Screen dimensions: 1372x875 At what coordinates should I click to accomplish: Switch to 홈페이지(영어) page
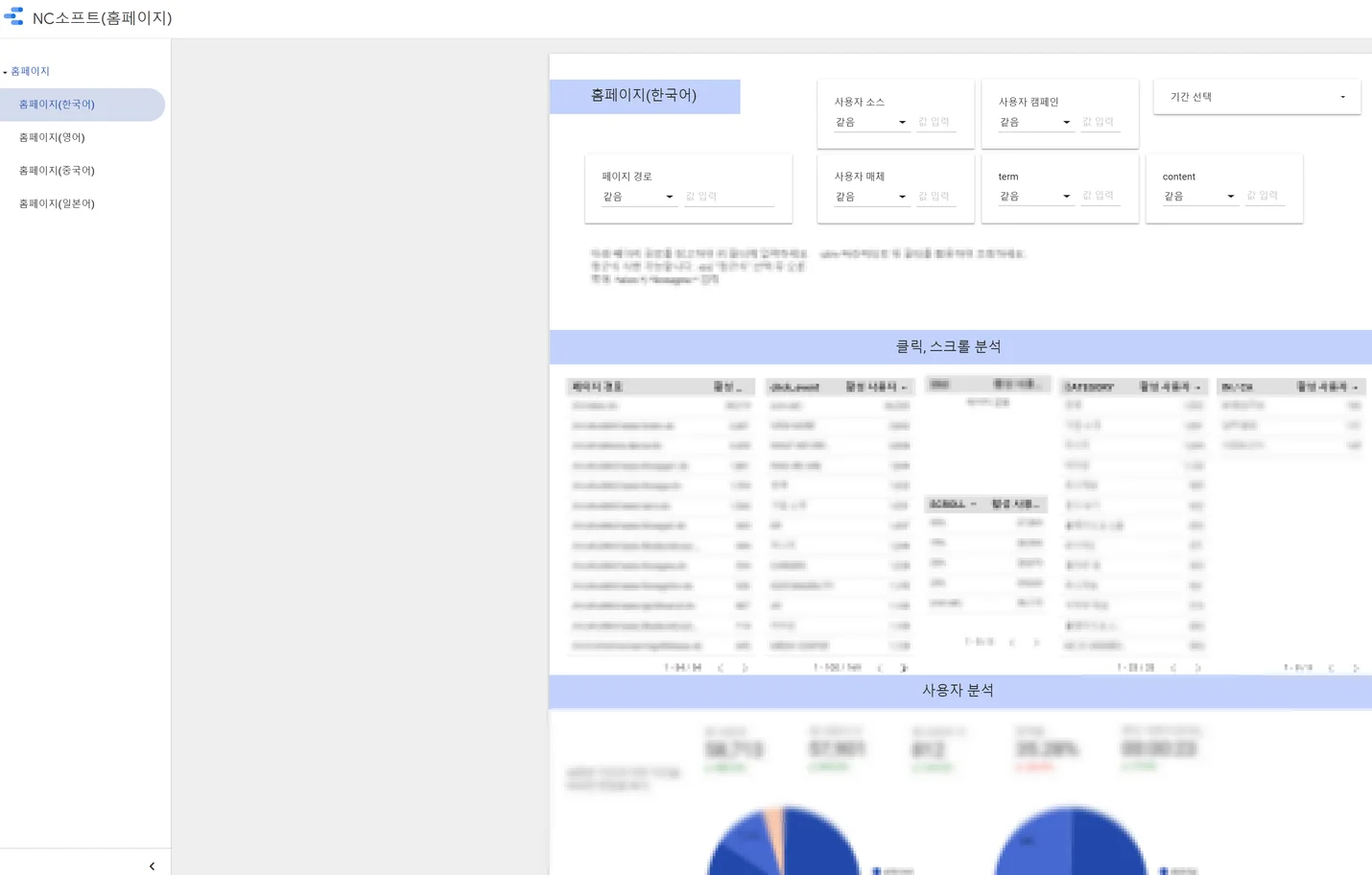tap(52, 137)
